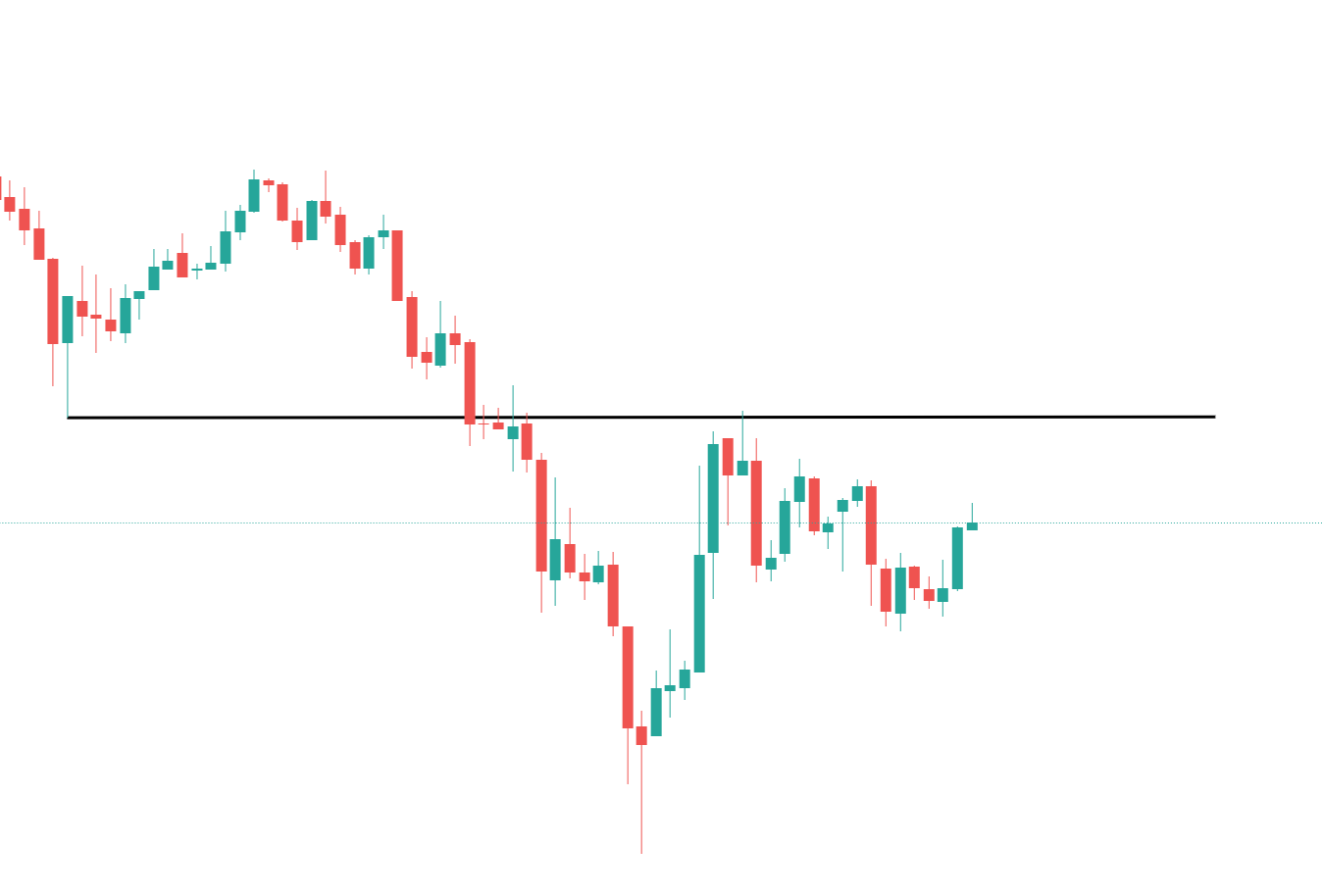The height and width of the screenshot is (896, 1323).
Task: Click the green candle whose wick retests the black line
Action: pos(742,468)
